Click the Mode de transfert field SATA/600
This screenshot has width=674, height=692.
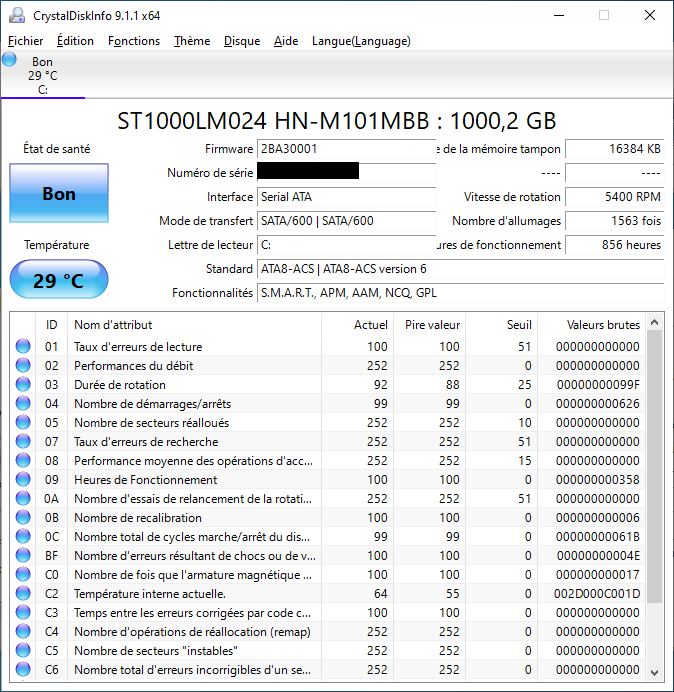346,220
